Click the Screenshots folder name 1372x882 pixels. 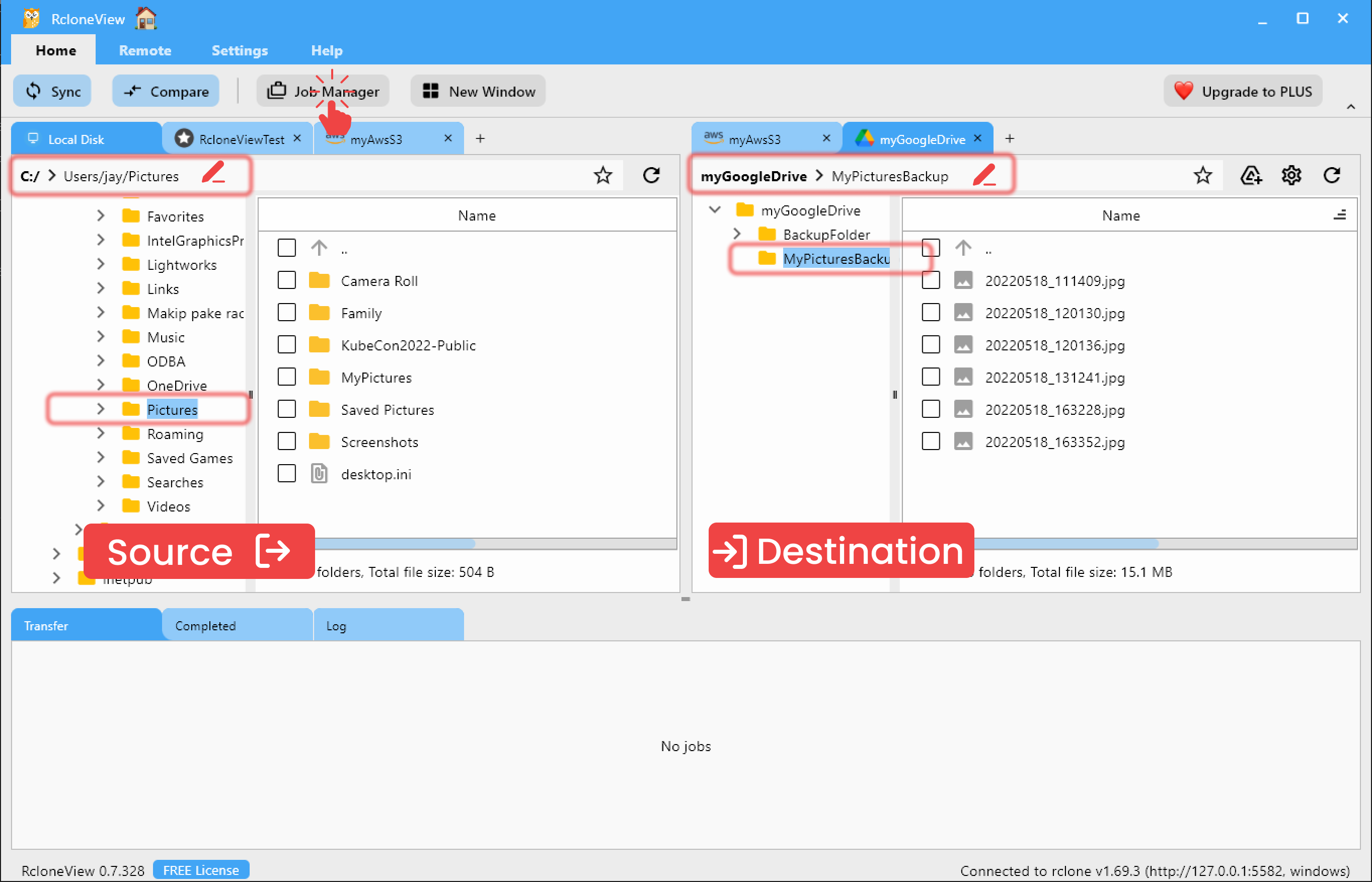click(379, 442)
